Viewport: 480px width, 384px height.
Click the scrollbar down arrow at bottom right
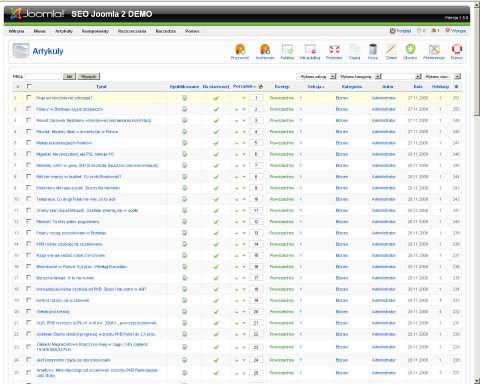click(477, 381)
